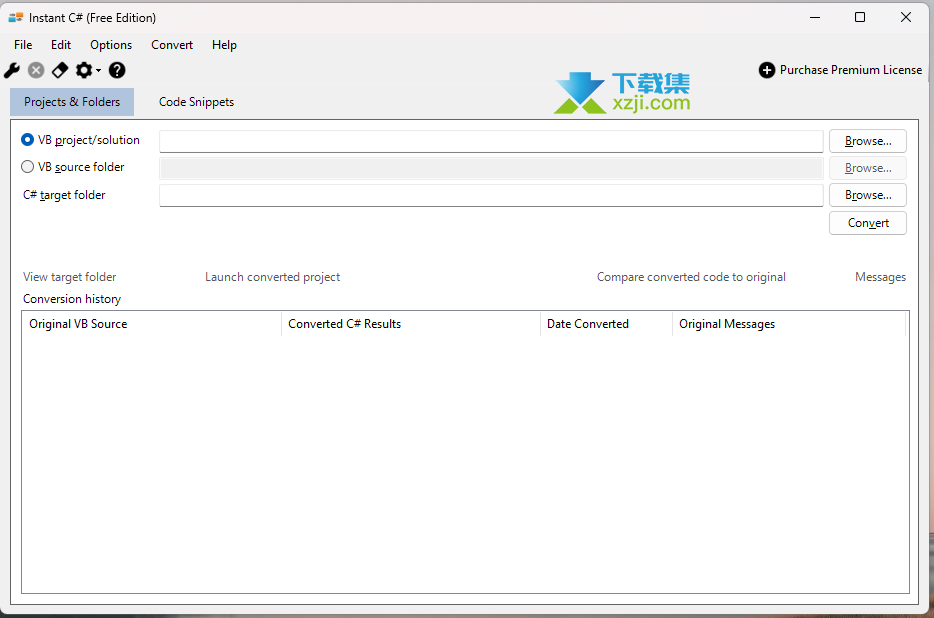Viewport: 934px width, 618px height.
Task: Click the wrench convert icon in toolbar
Action: coord(12,70)
